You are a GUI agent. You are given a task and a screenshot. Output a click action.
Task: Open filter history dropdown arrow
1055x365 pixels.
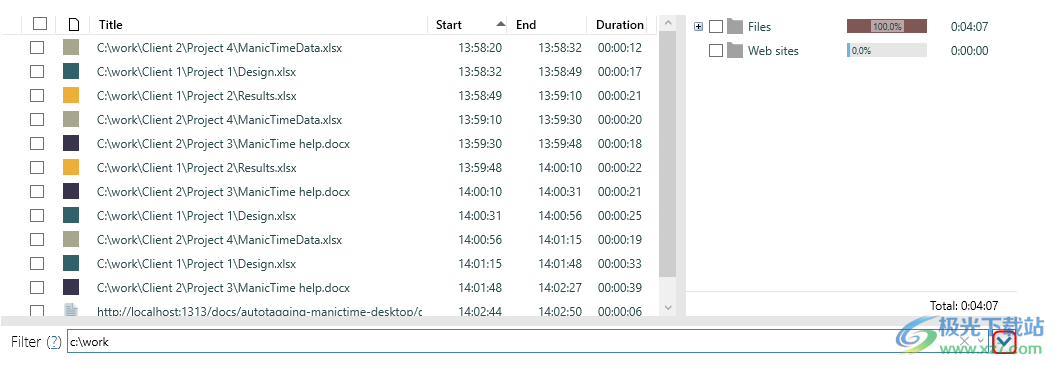tap(981, 342)
